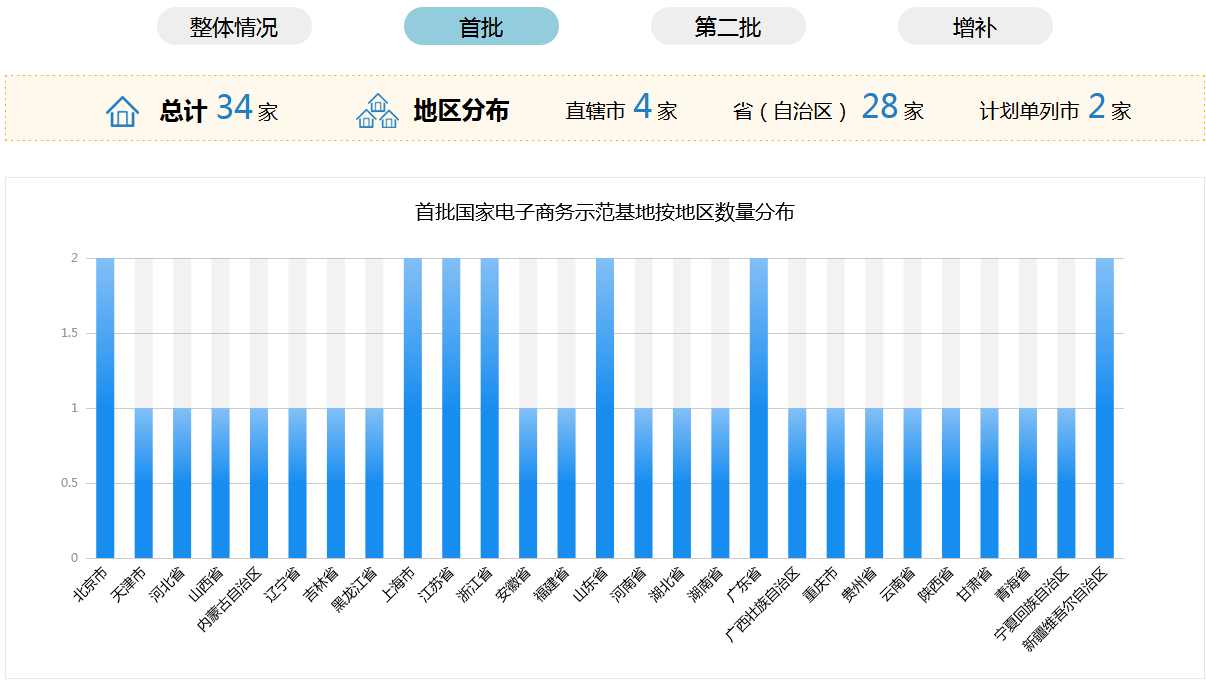Click the 直辖市 count 4
Viewport: 1206px width, 683px height.
point(642,108)
